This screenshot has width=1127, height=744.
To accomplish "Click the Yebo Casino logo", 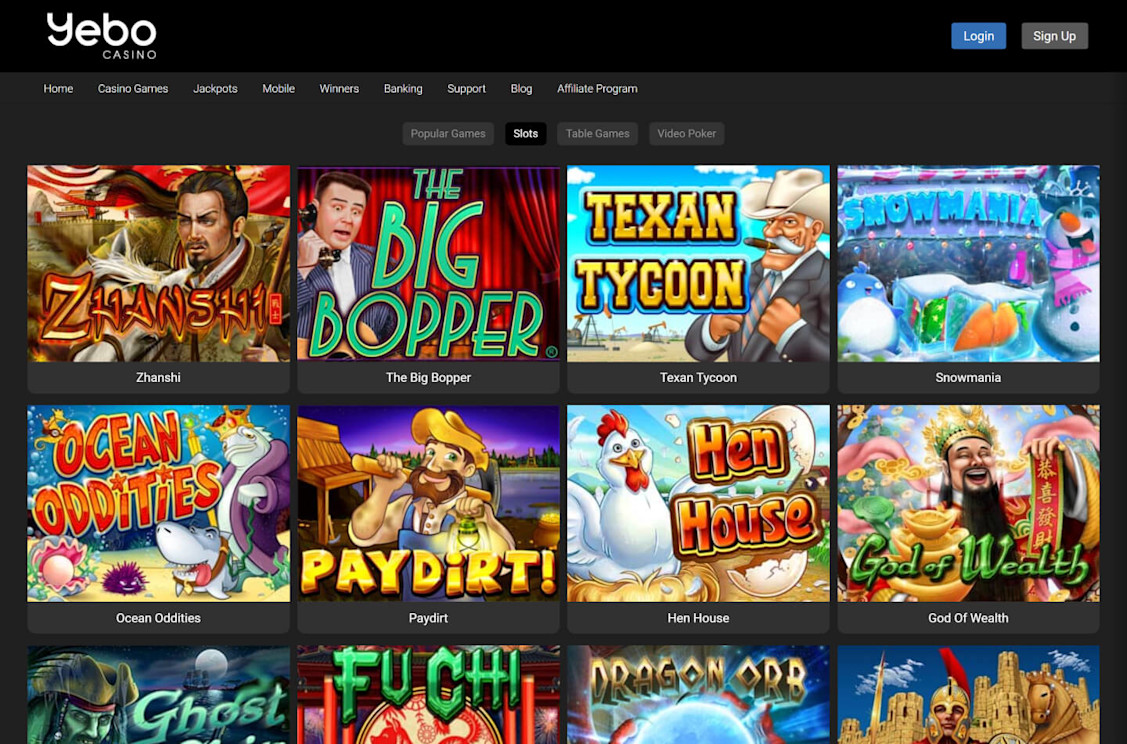I will click(x=101, y=35).
